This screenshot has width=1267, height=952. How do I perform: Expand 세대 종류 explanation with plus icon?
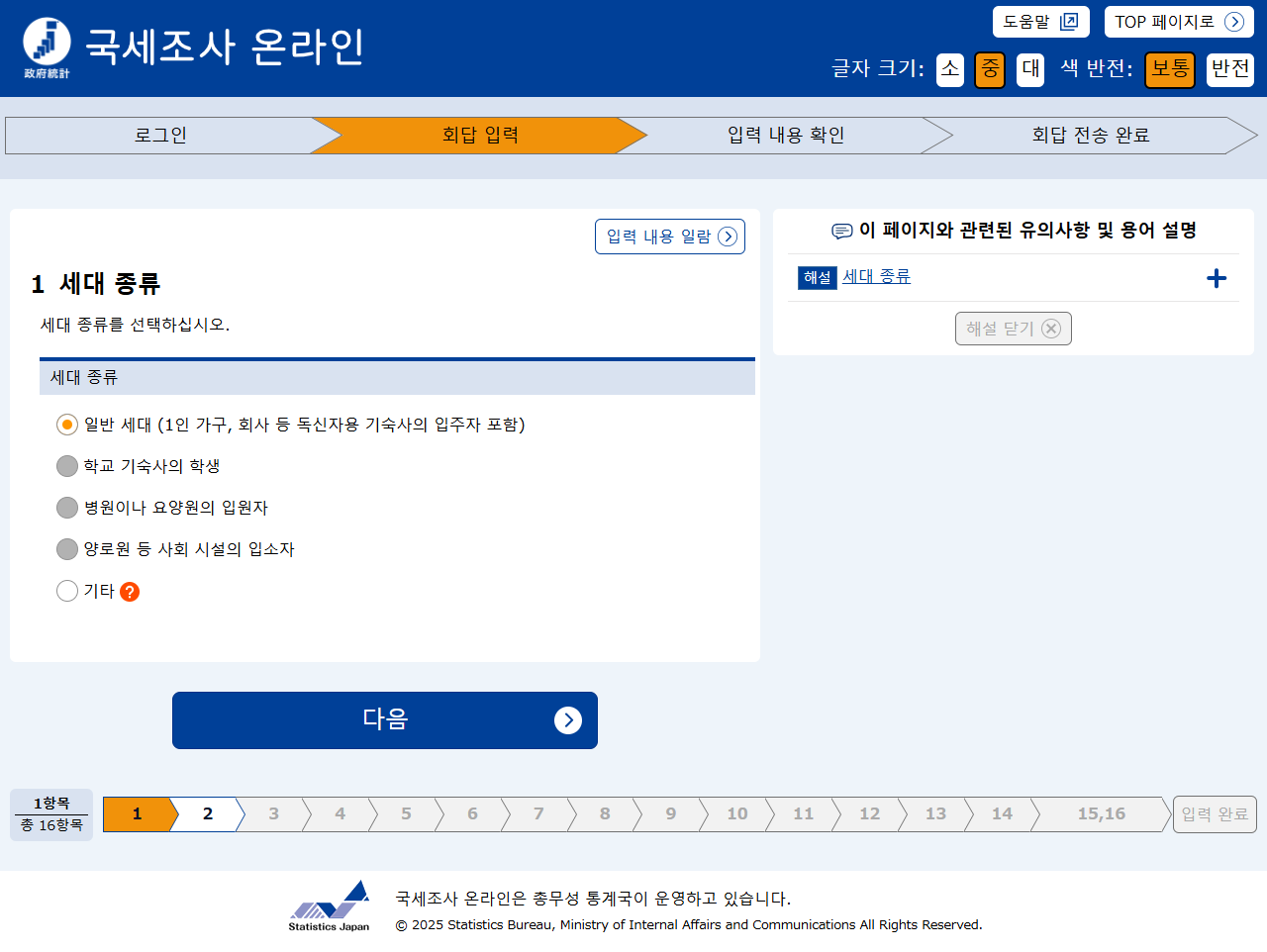click(x=1217, y=278)
